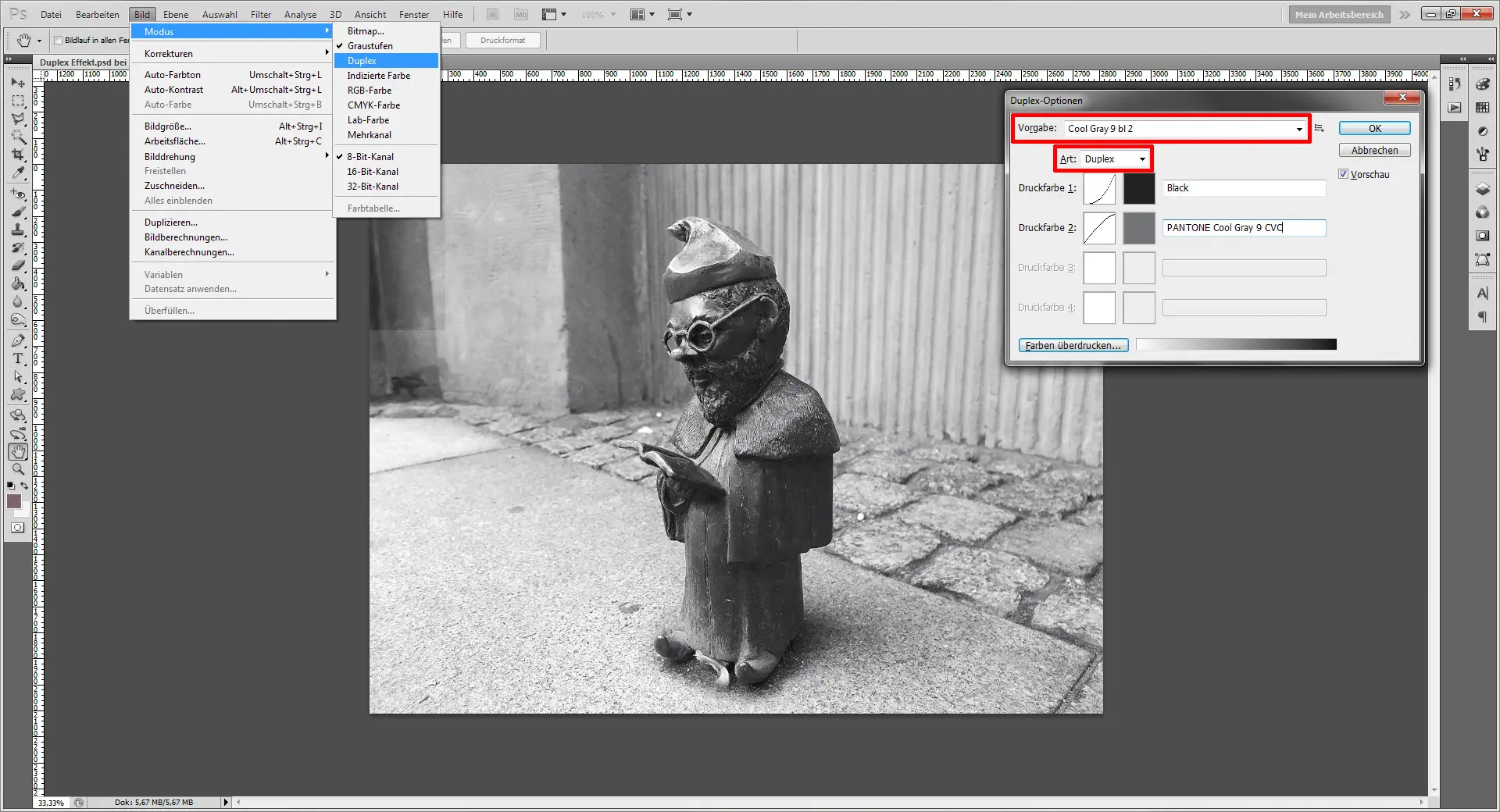Viewport: 1500px width, 812px height.
Task: Select the Pen tool
Action: (18, 340)
